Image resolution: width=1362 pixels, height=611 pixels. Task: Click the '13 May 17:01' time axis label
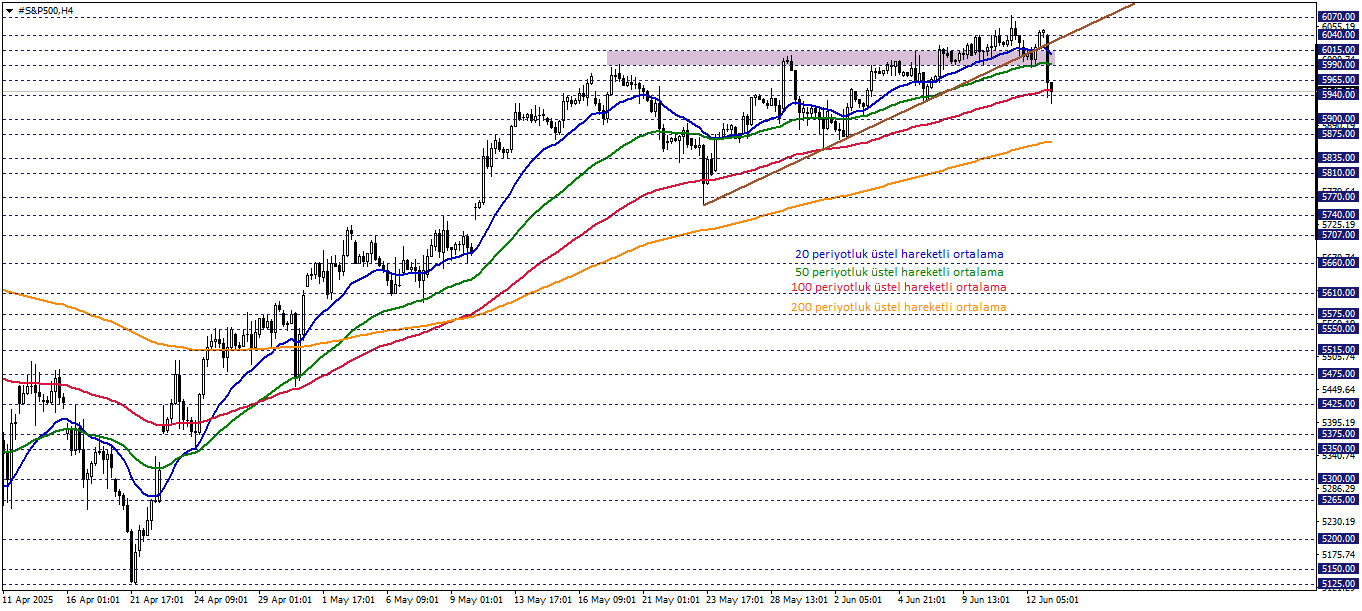(x=544, y=600)
